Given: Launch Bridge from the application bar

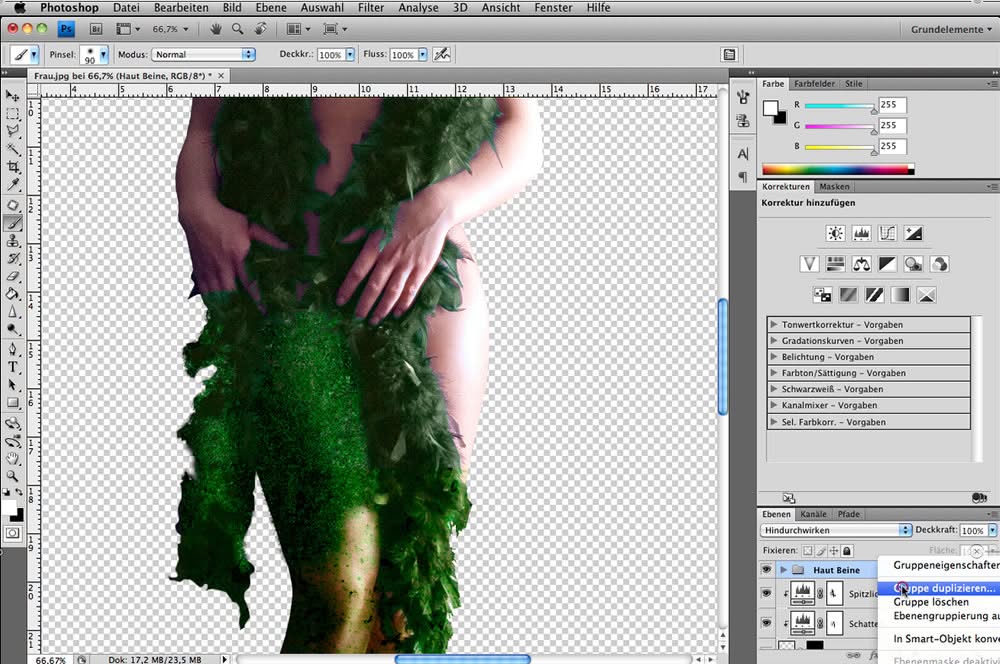Looking at the screenshot, I should click(x=96, y=29).
